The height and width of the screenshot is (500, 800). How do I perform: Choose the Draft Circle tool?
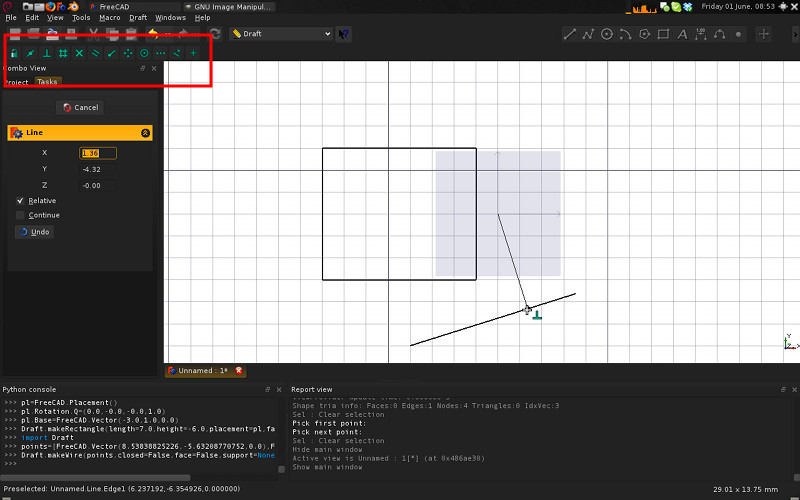(607, 34)
